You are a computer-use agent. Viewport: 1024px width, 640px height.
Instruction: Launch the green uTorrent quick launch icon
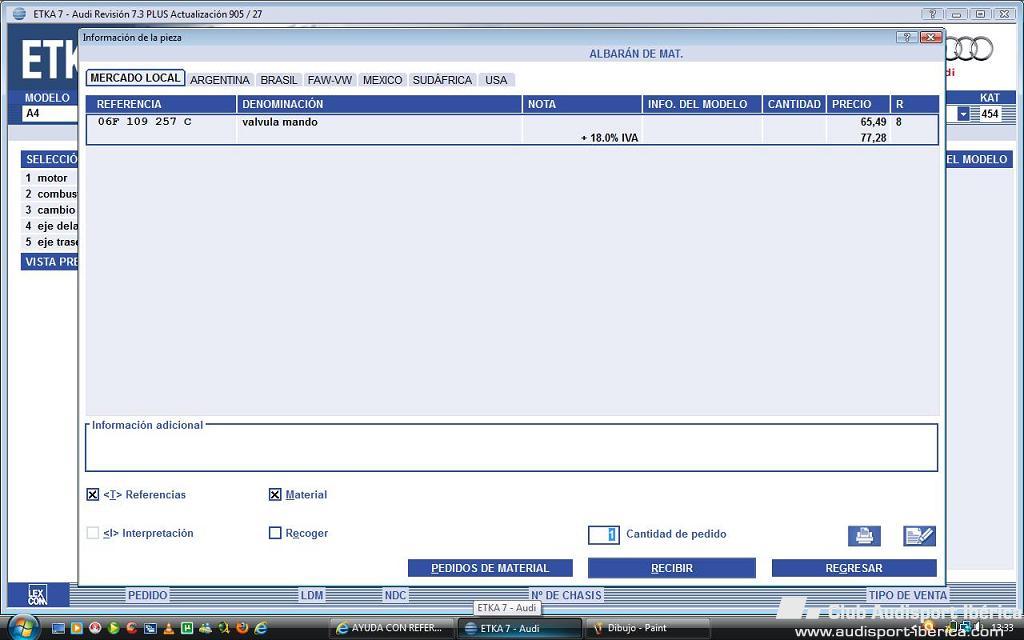[187, 628]
